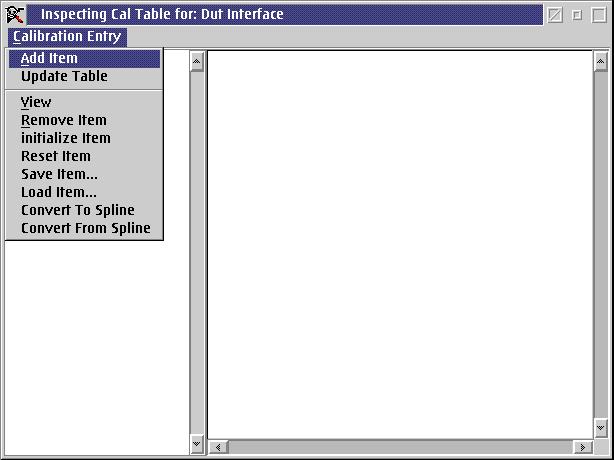Image resolution: width=614 pixels, height=460 pixels.
Task: Click the horizontal scrollbar track
Action: (x=401, y=447)
